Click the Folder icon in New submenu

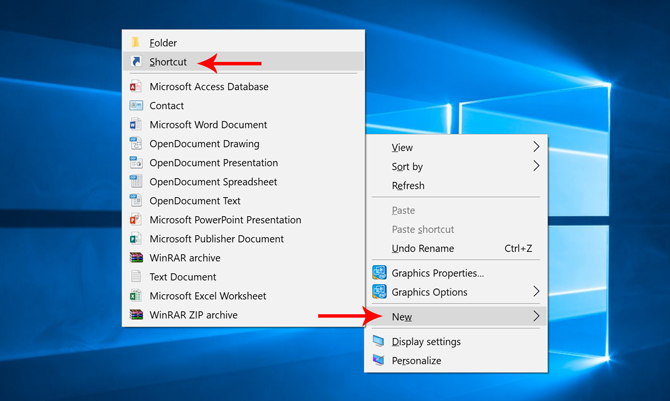click(136, 43)
